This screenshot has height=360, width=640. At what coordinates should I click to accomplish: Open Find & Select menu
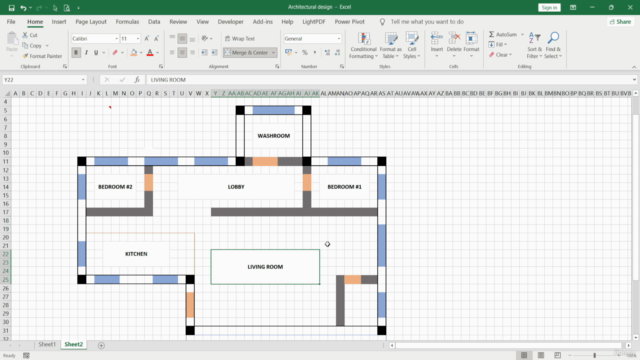pyautogui.click(x=553, y=45)
